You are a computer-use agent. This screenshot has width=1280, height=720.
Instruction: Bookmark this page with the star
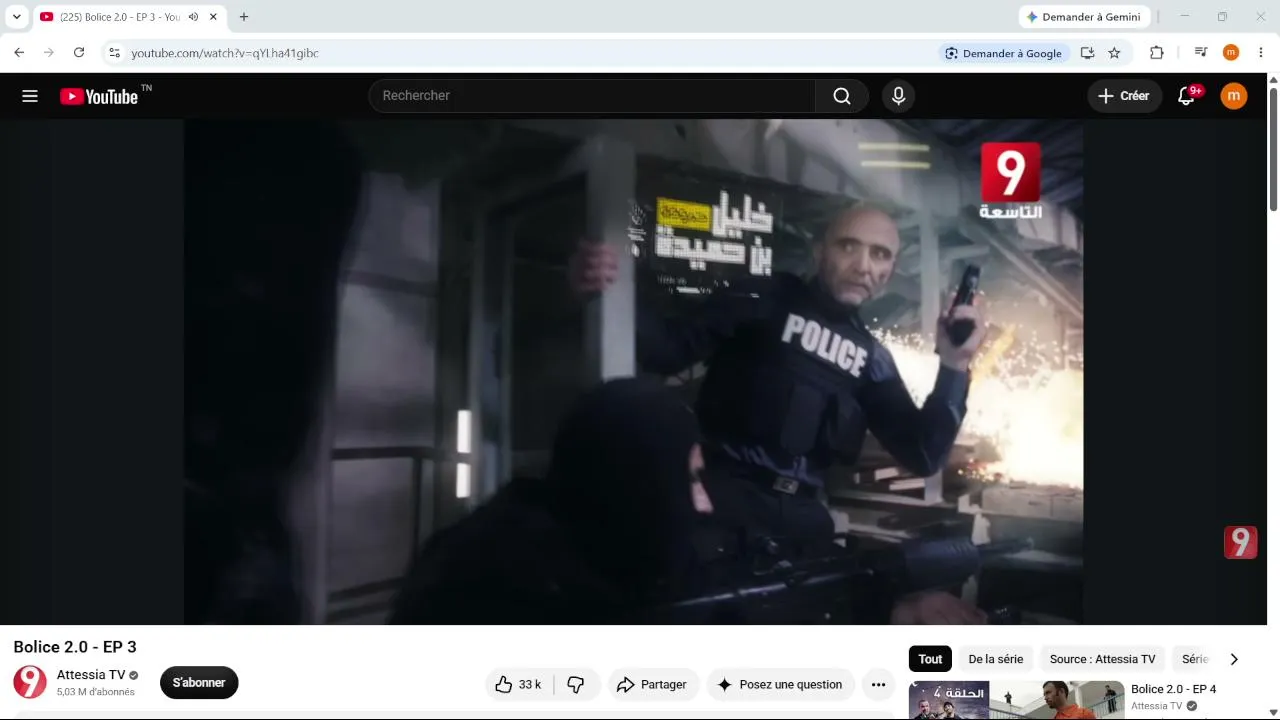click(1114, 53)
